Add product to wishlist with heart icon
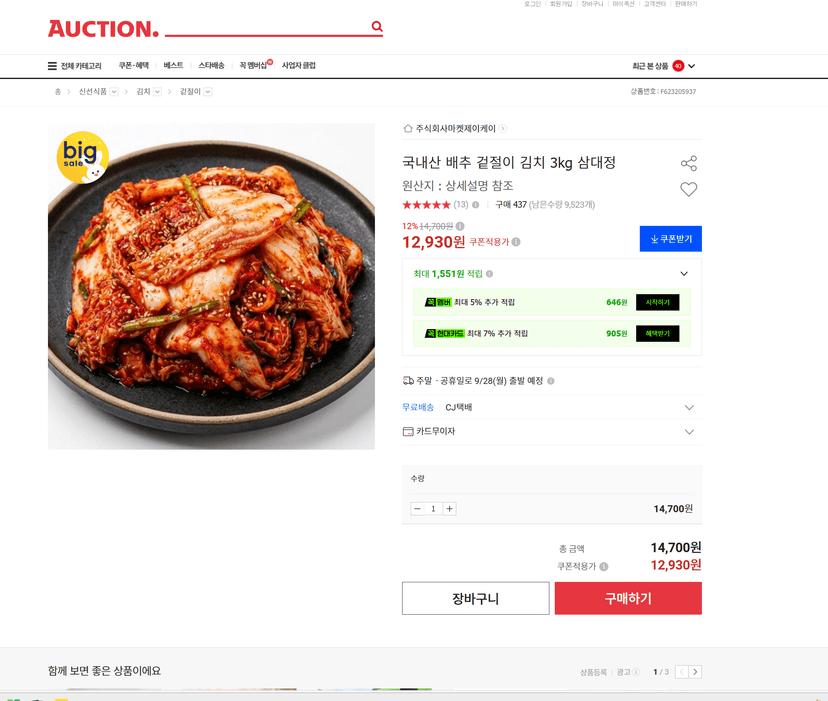The height and width of the screenshot is (701, 828). pos(689,189)
